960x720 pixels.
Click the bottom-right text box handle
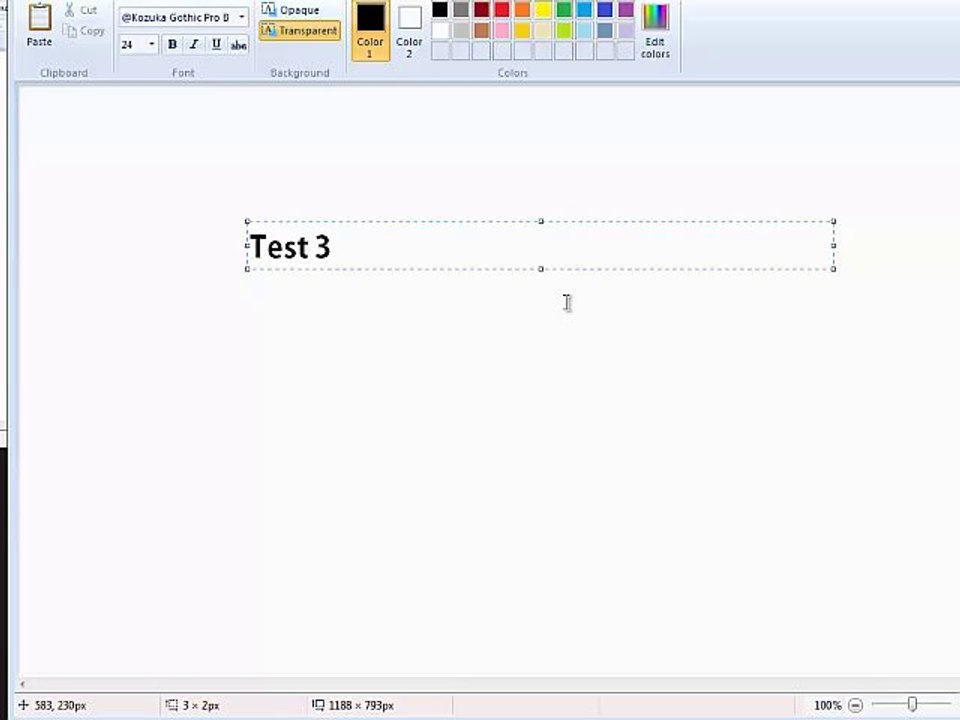pyautogui.click(x=833, y=269)
